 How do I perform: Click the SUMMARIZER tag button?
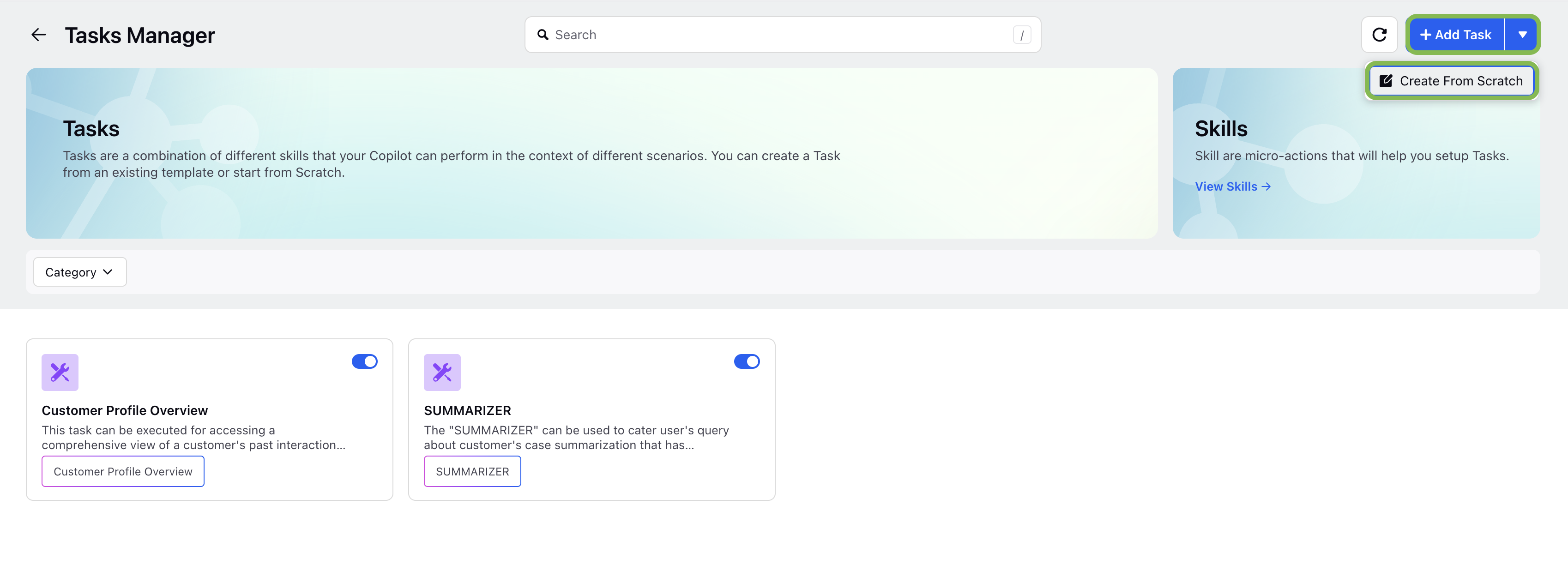click(x=472, y=471)
